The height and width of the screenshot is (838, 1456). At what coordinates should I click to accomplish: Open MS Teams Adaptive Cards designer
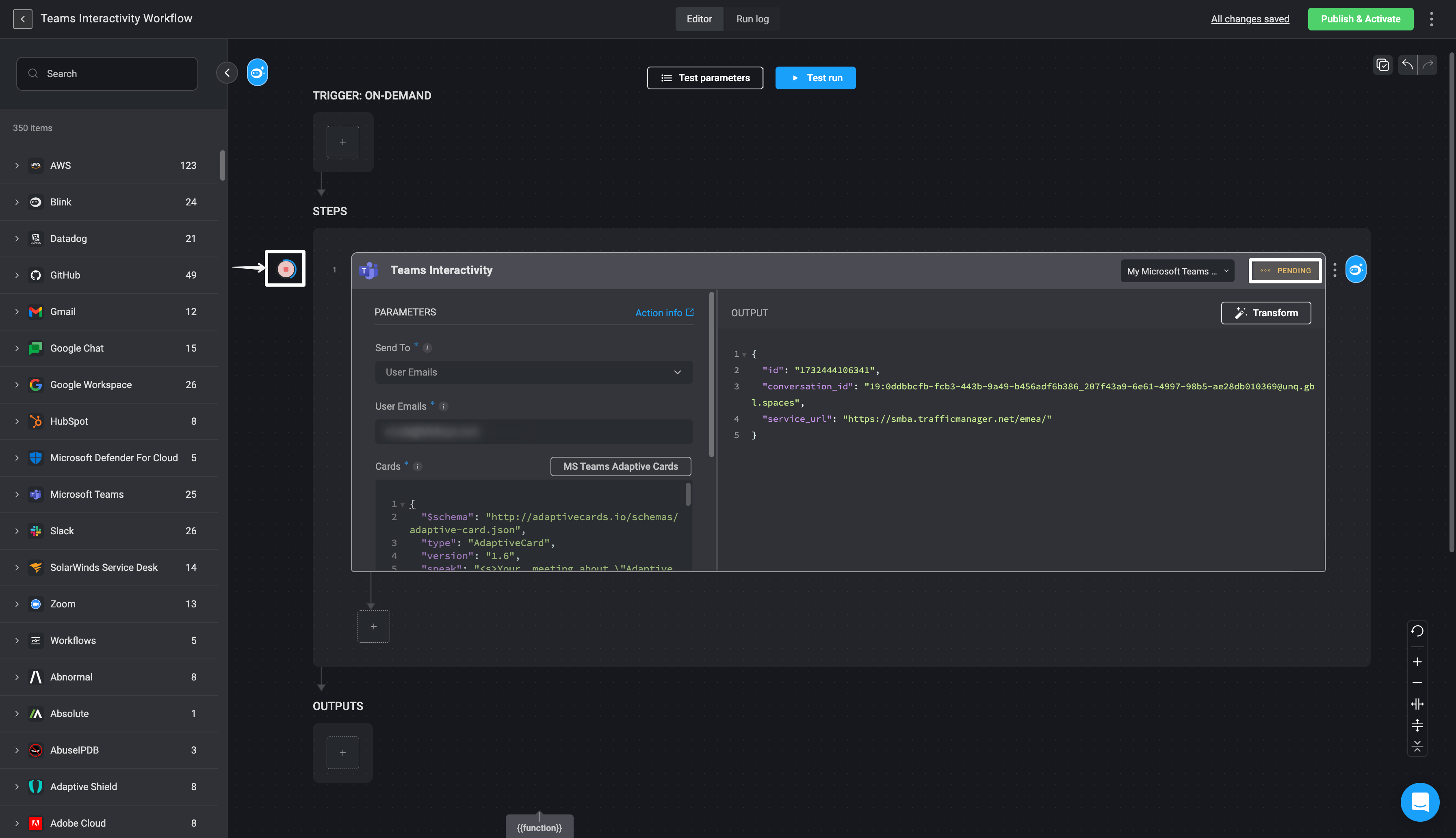(x=620, y=467)
